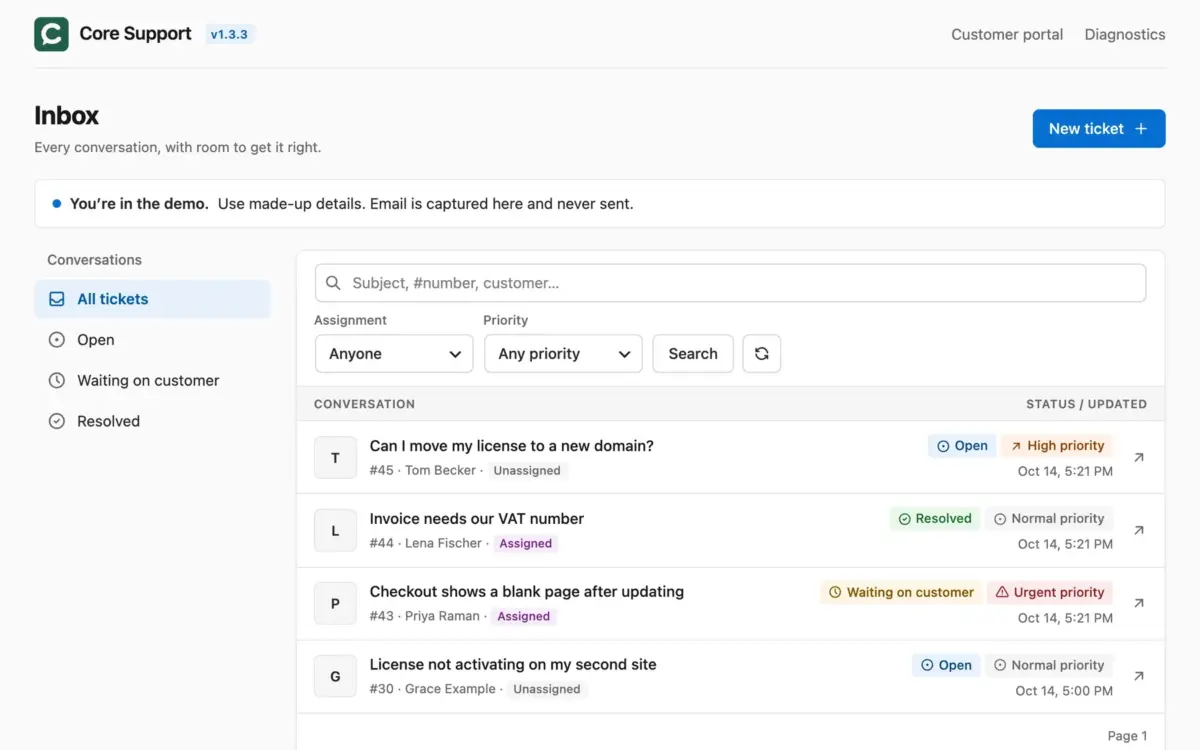Click the STATUS / UPDATED column header
Image resolution: width=1200 pixels, height=750 pixels.
(1086, 404)
